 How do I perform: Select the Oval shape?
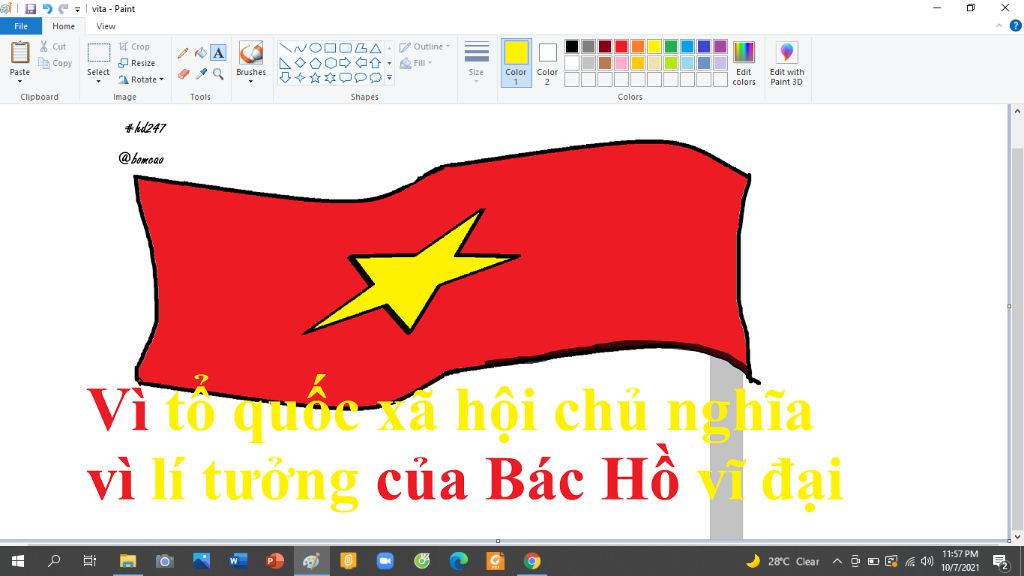tap(315, 48)
